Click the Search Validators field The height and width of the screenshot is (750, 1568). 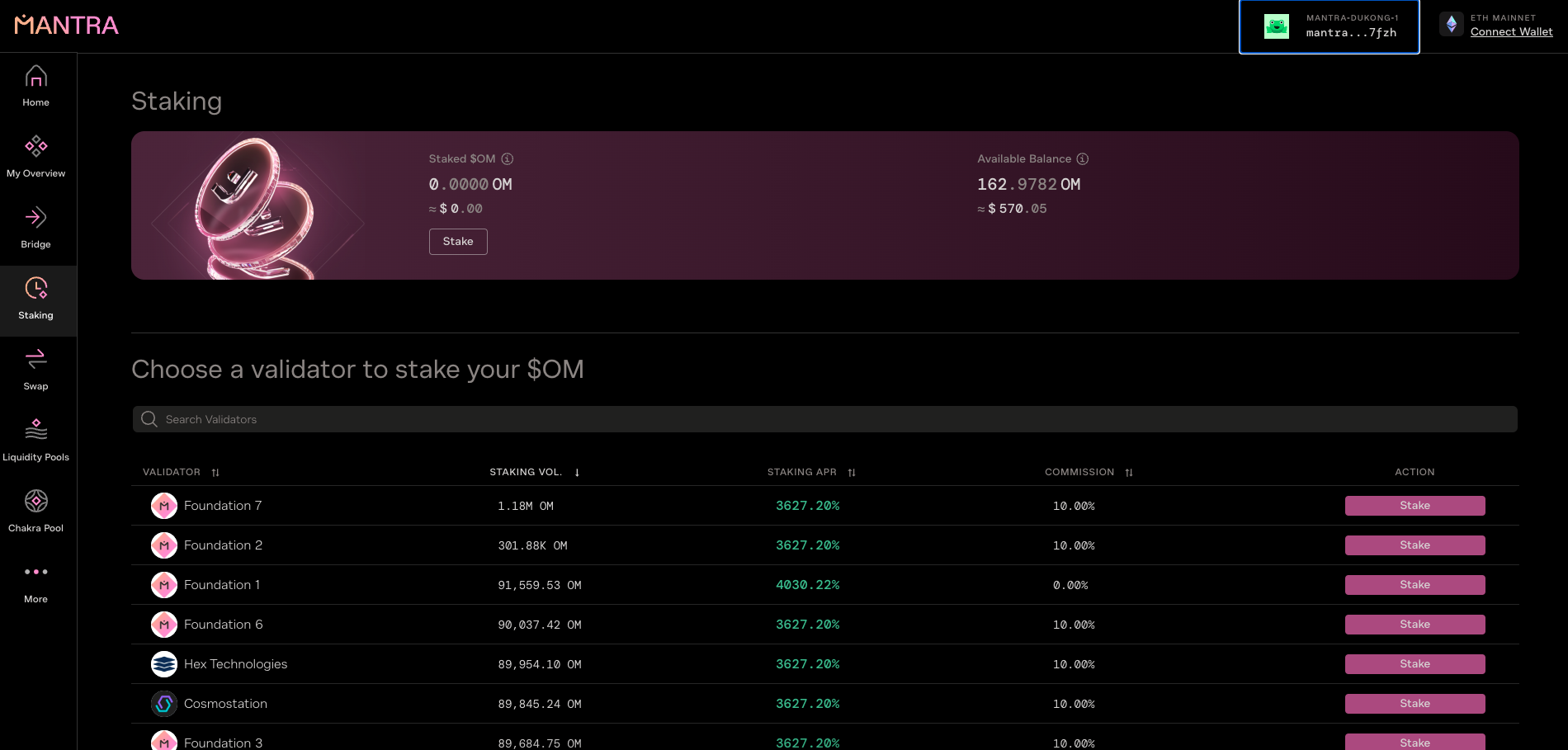point(825,419)
